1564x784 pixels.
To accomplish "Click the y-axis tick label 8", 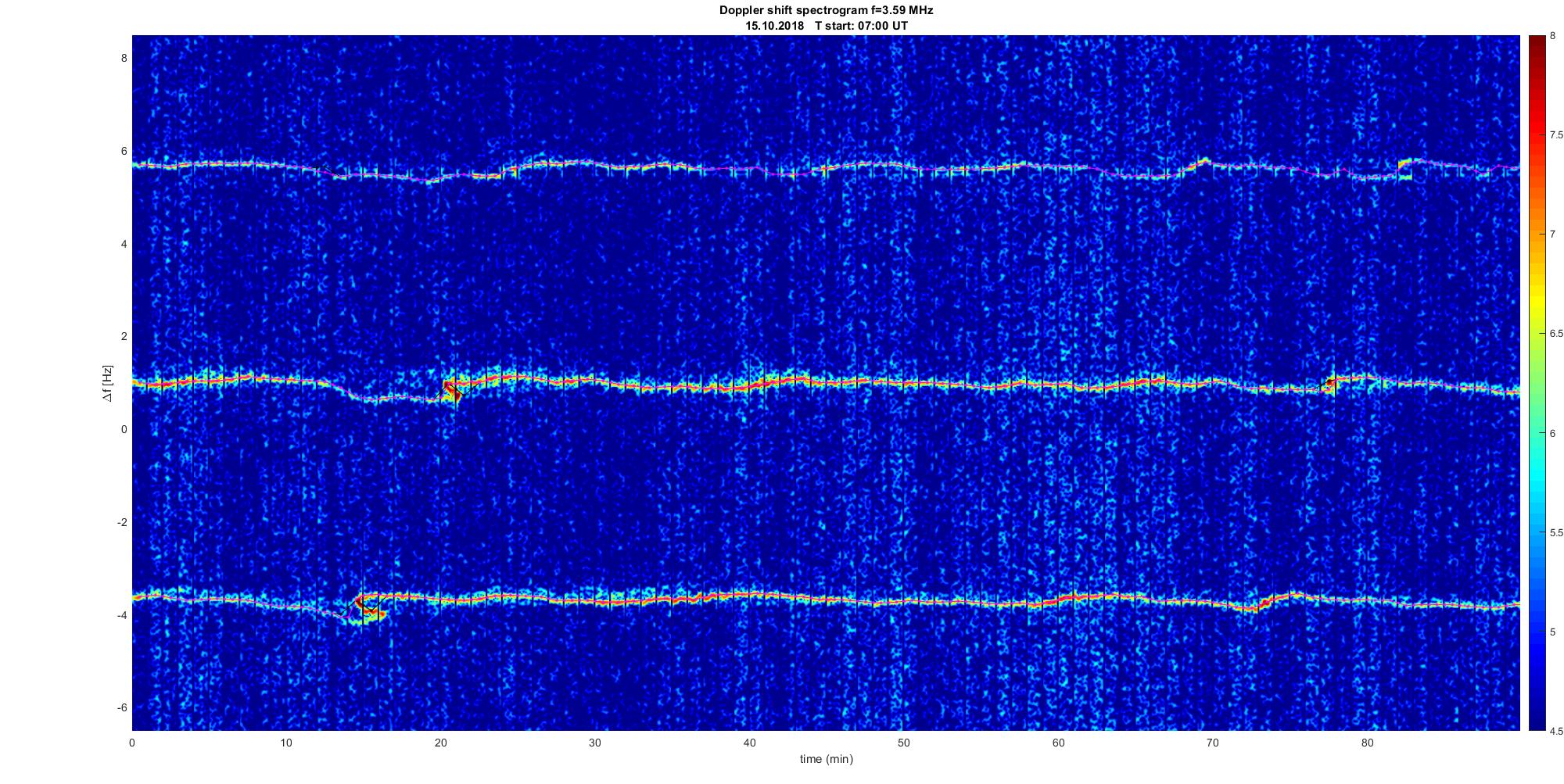I will click(124, 59).
